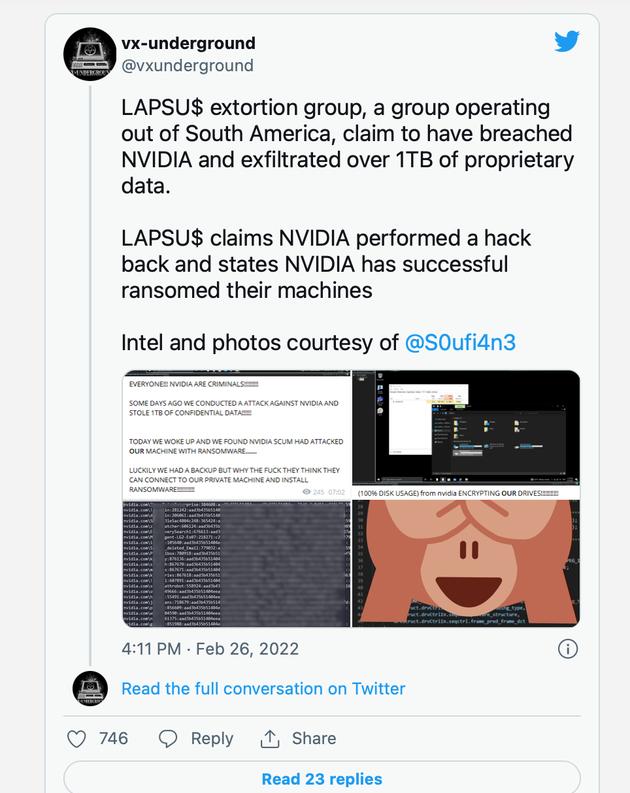The image size is (630, 793).
Task: Open the blurred nvidia credentials list image
Action: pyautogui.click(x=236, y=564)
